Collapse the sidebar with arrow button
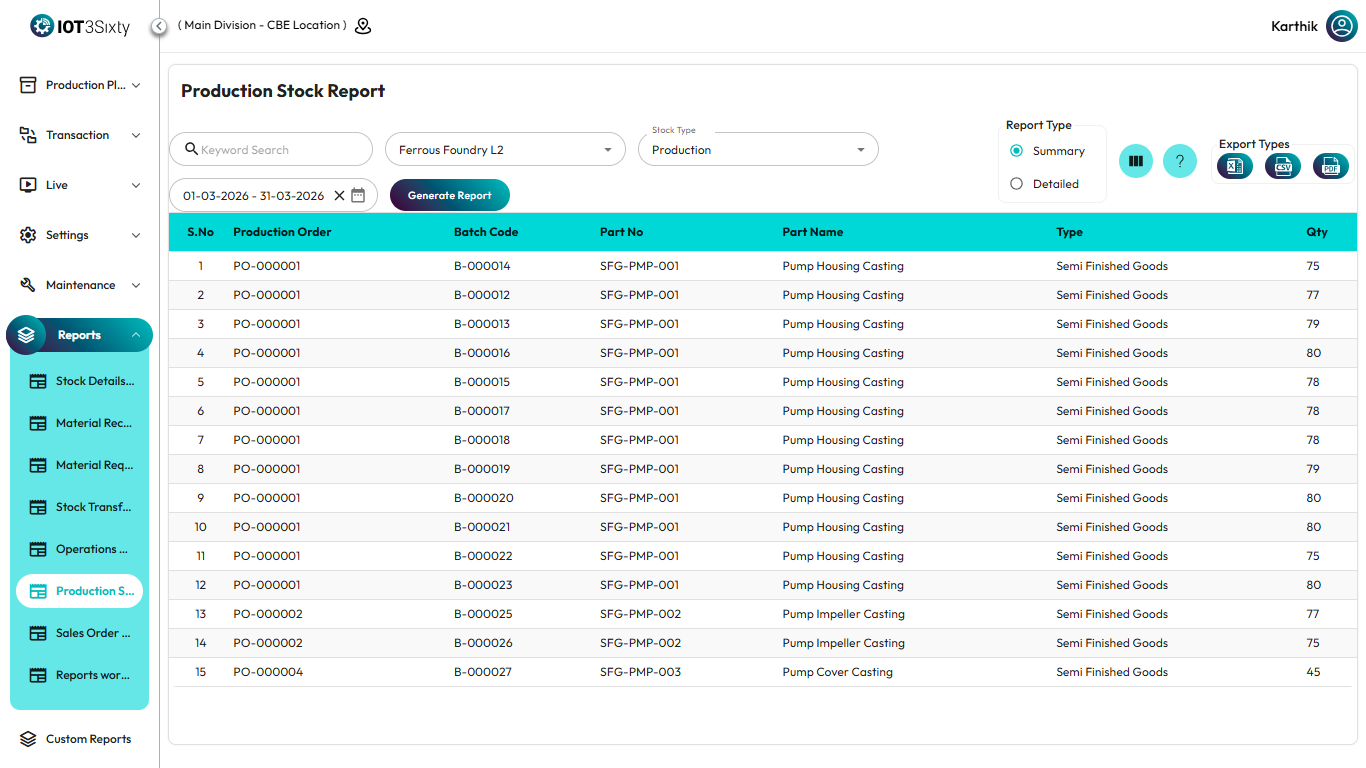This screenshot has width=1366, height=768. coord(159,26)
